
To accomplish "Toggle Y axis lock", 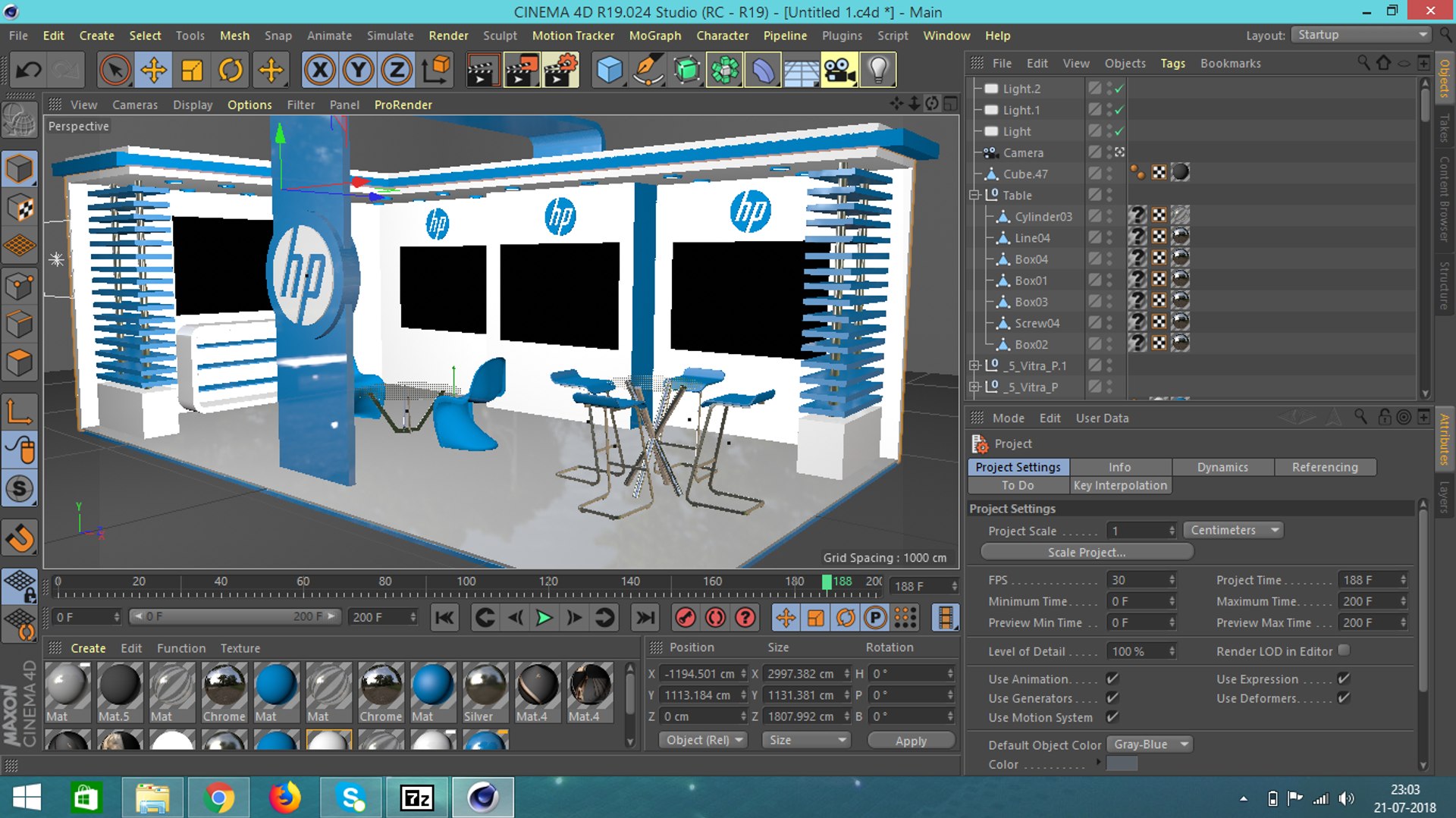I will (358, 71).
